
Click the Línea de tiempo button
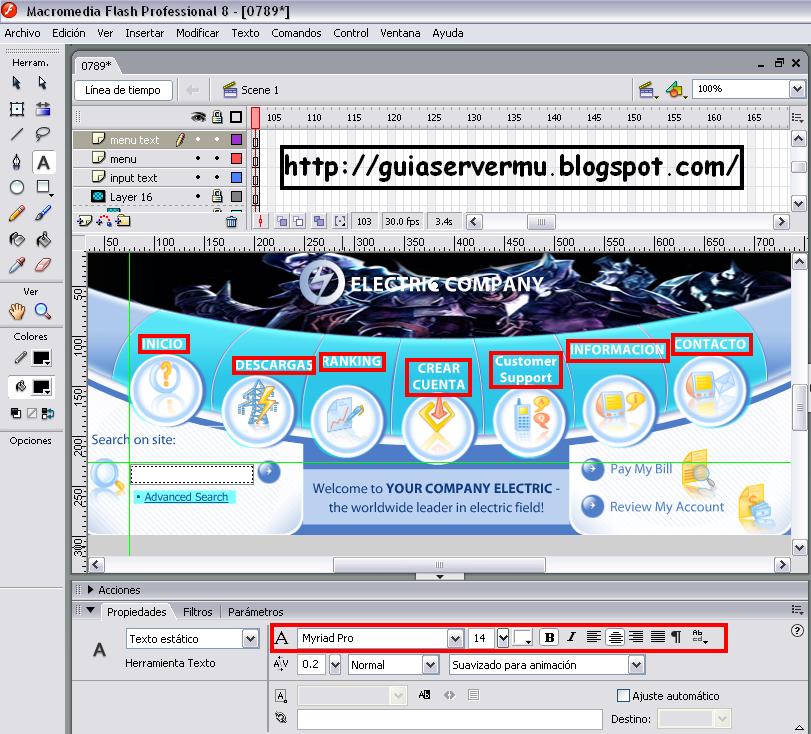[123, 90]
